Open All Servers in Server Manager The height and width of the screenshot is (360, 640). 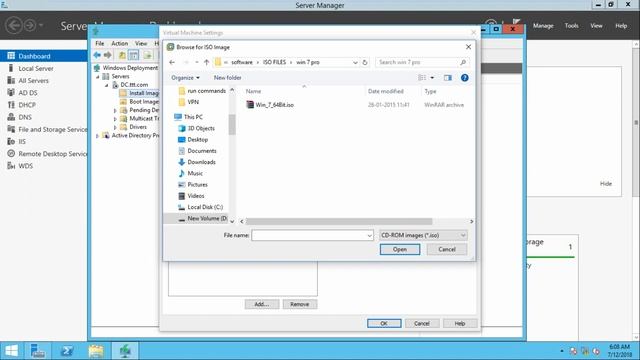tap(33, 81)
